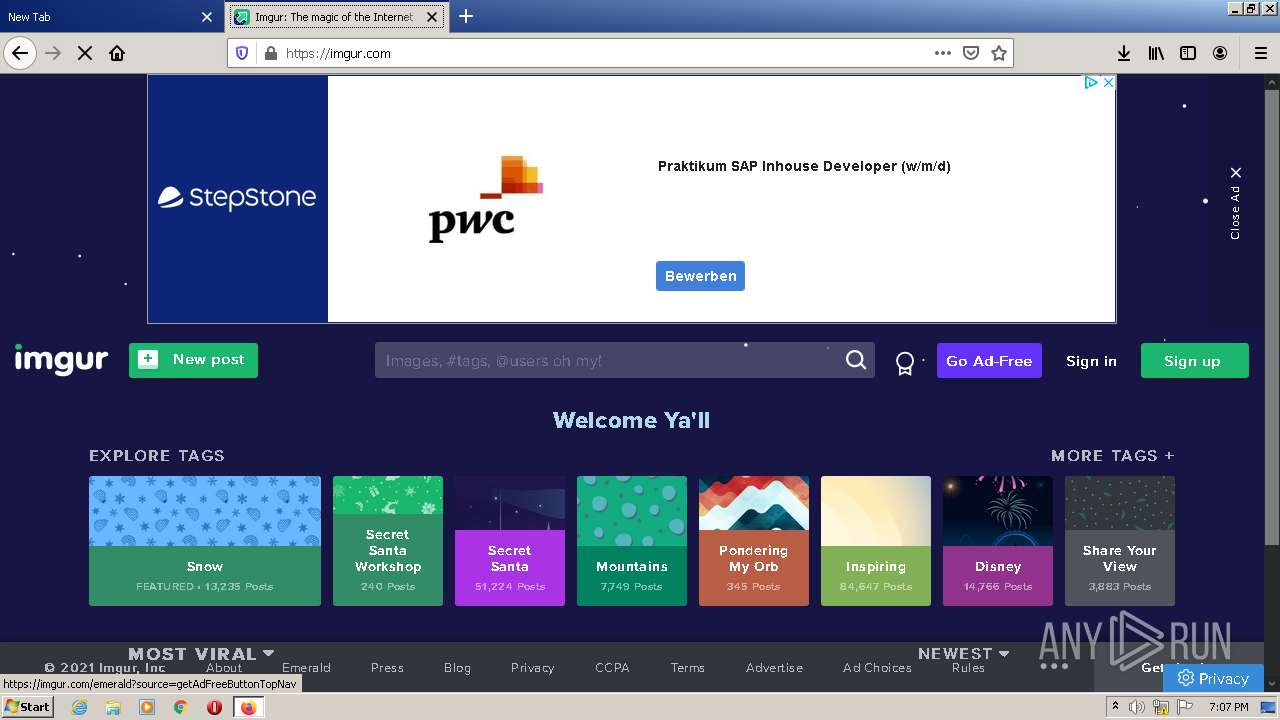Open the Windows Start menu

(x=28, y=706)
